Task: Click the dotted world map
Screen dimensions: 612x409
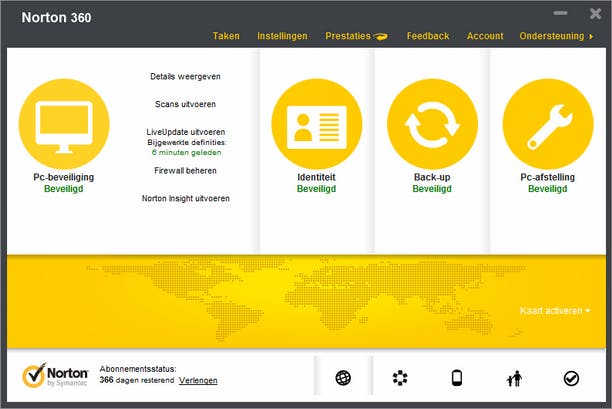Action: pos(306,299)
